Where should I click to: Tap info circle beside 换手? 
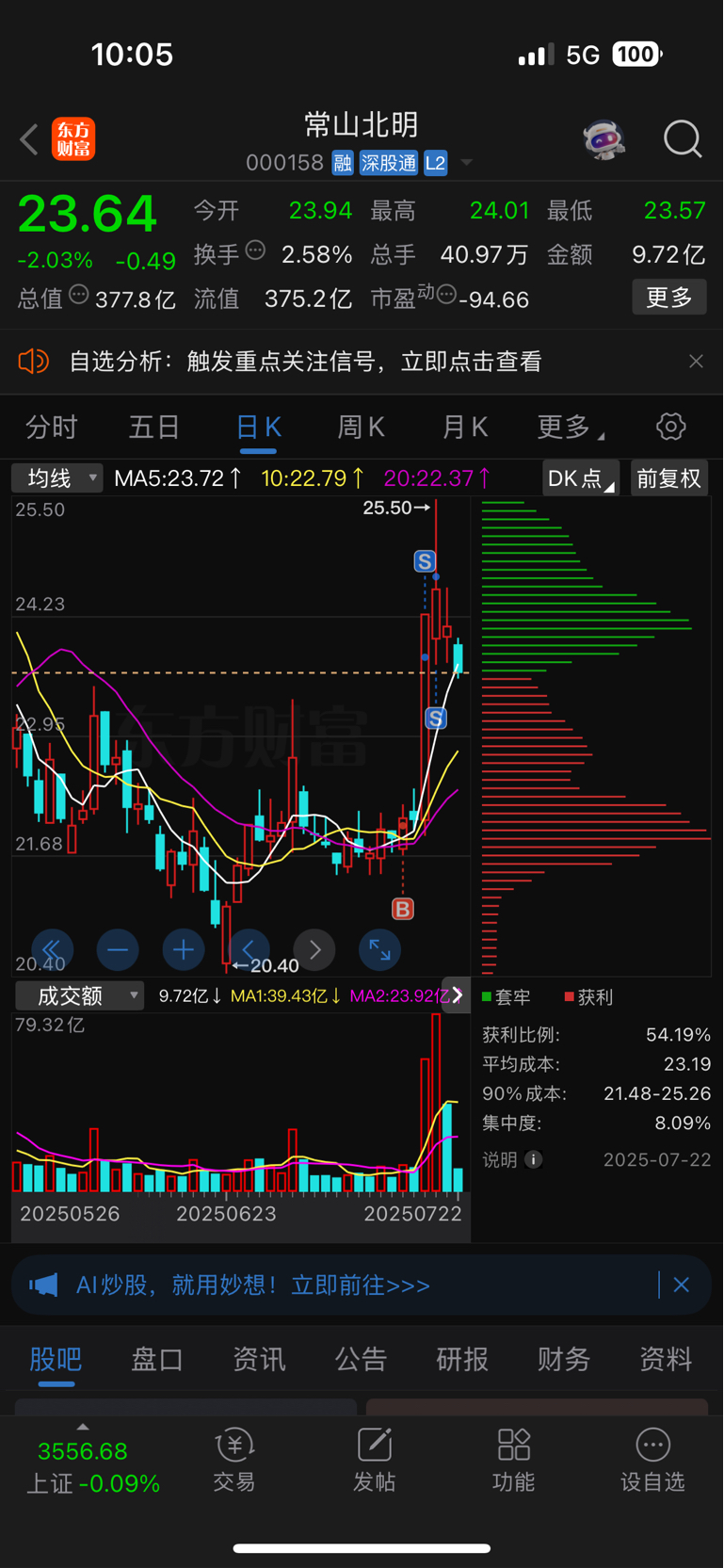pyautogui.click(x=255, y=251)
